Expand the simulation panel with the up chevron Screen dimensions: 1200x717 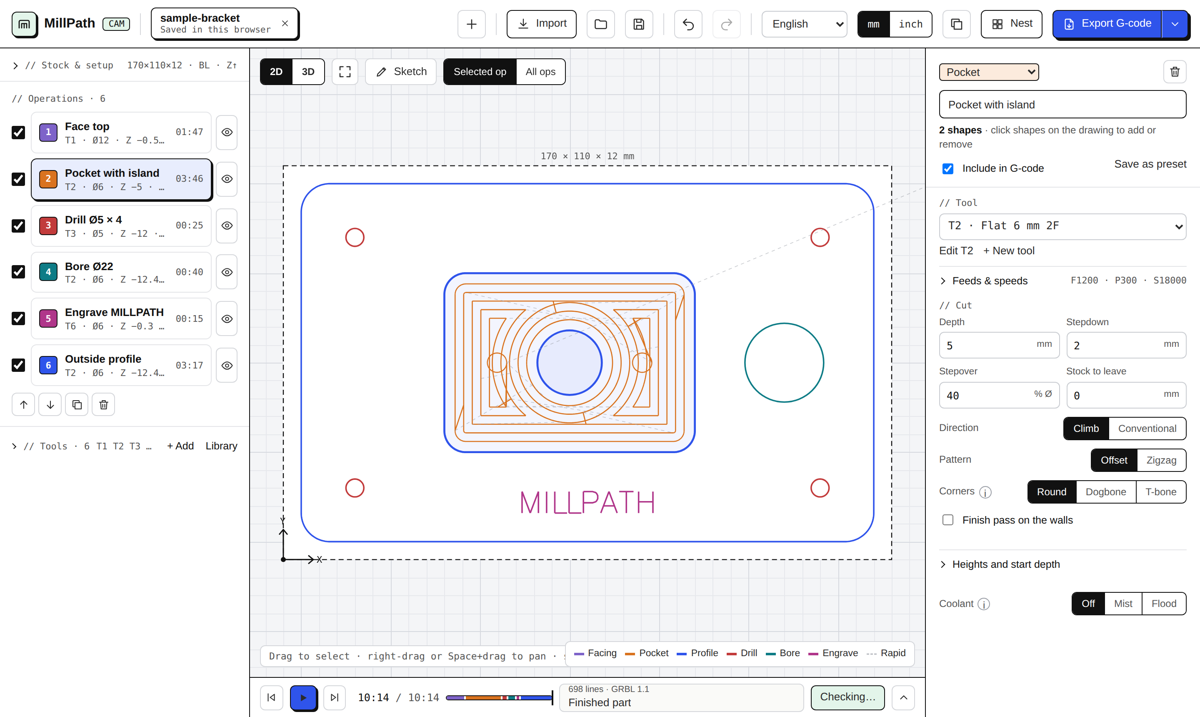point(903,698)
